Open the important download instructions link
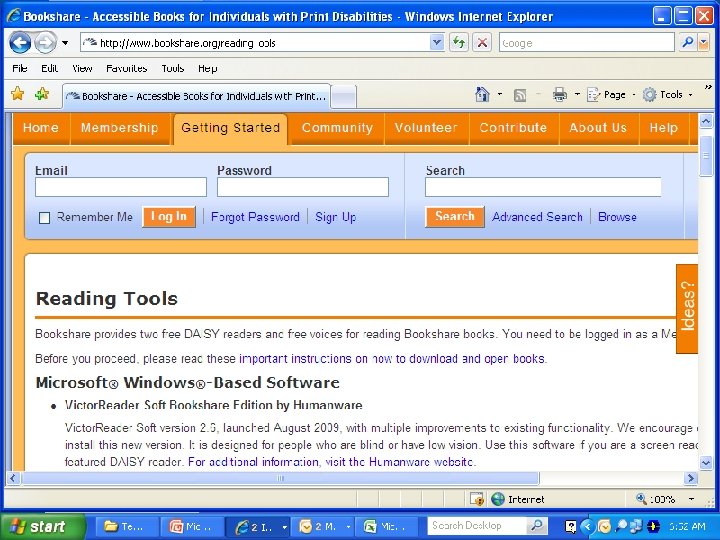Viewport: 720px width, 540px height. tap(393, 359)
